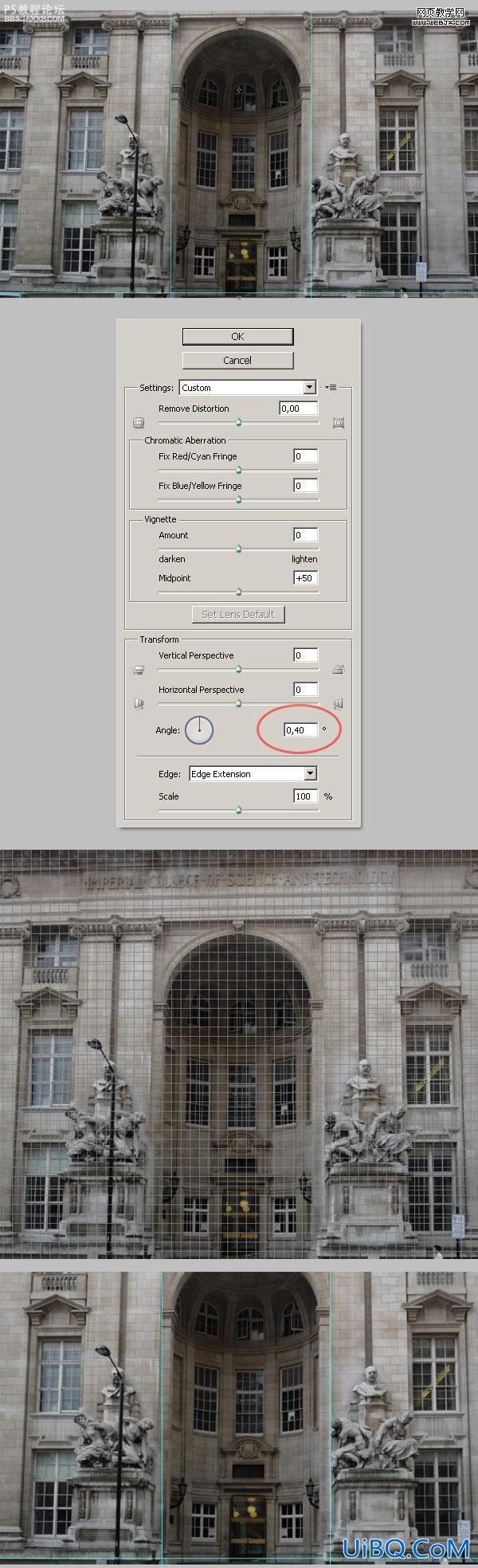
Task: Click the Scale slider handle
Action: [238, 811]
